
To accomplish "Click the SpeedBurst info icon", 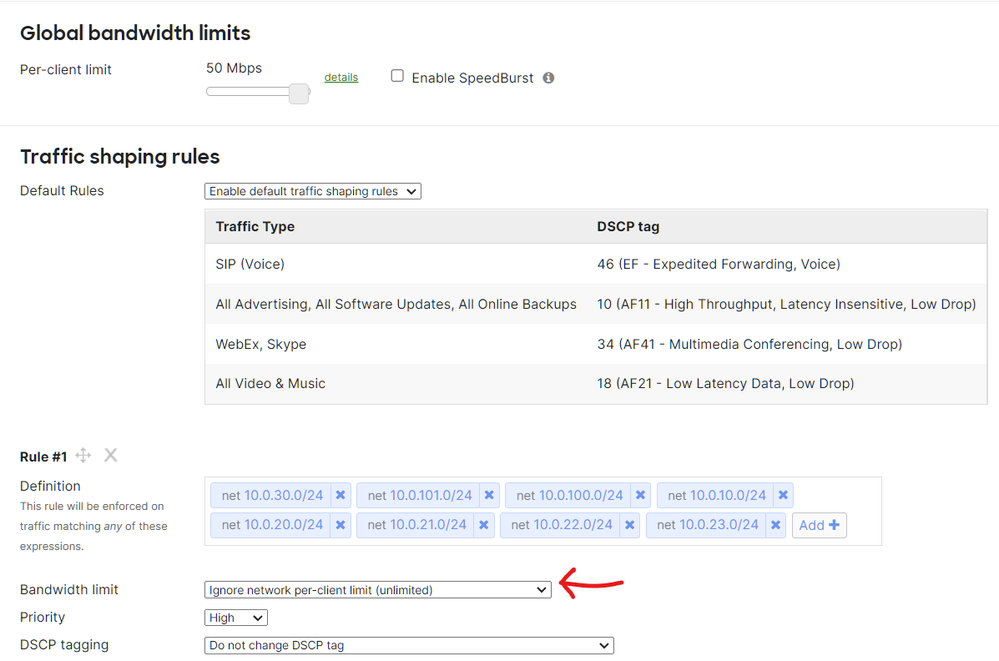I will click(x=548, y=78).
